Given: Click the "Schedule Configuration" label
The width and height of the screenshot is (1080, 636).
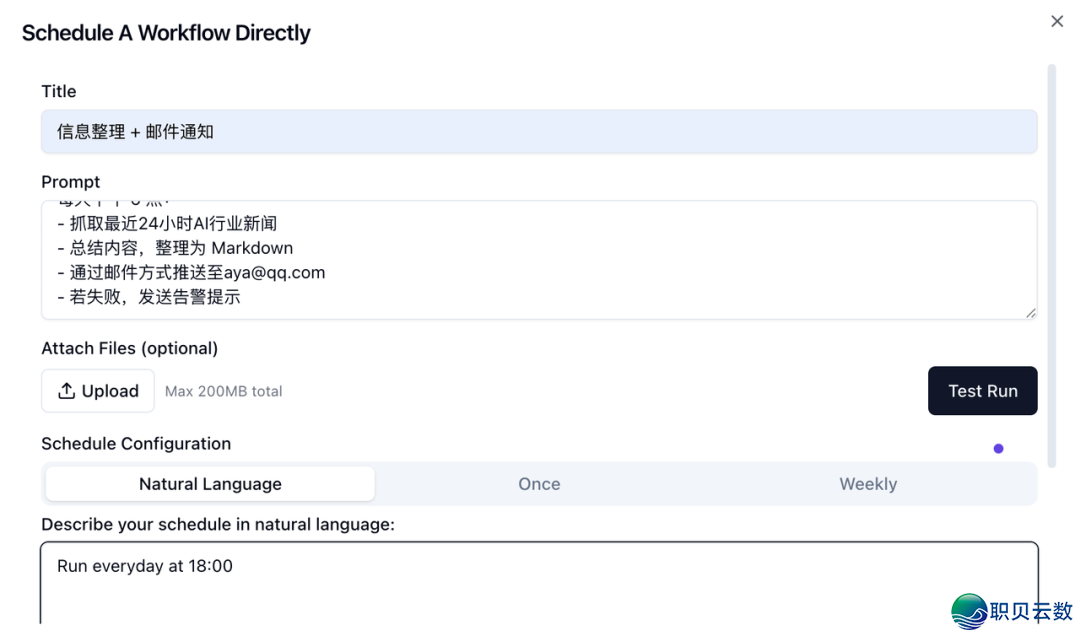Looking at the screenshot, I should (136, 443).
